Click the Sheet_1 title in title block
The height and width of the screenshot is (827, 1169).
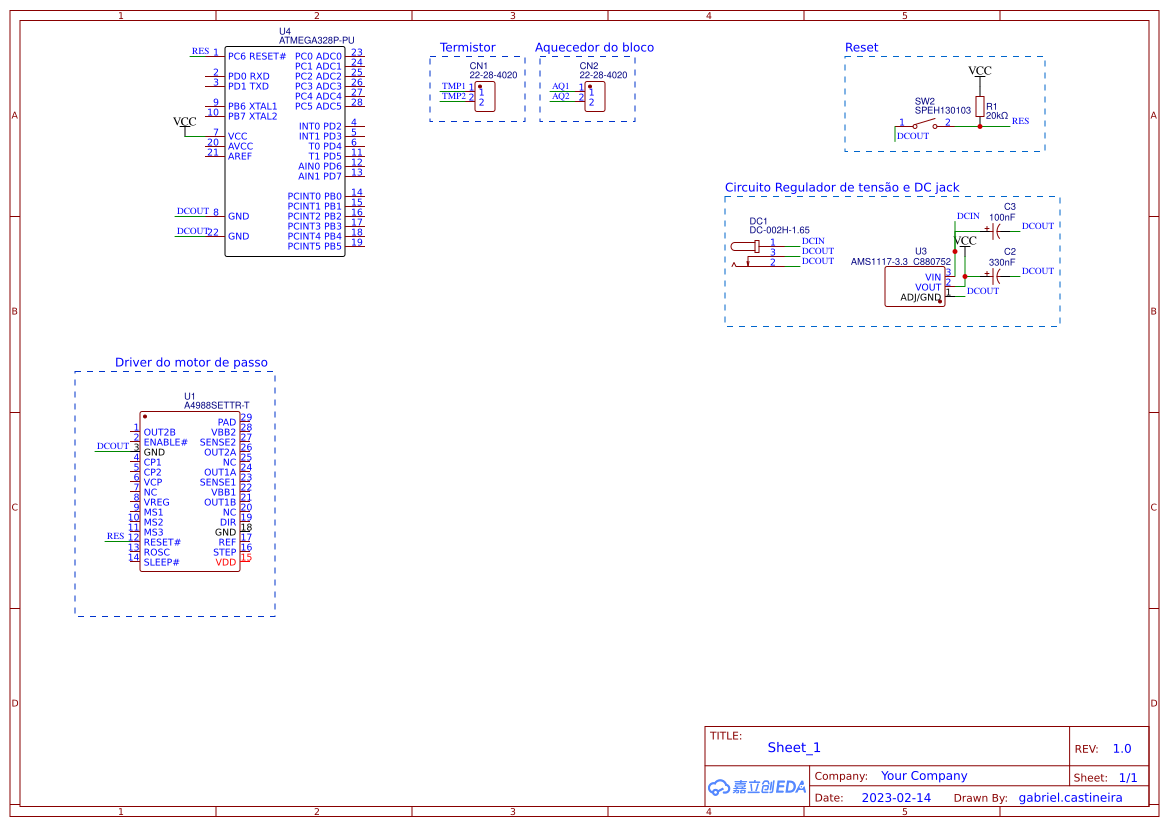(793, 747)
